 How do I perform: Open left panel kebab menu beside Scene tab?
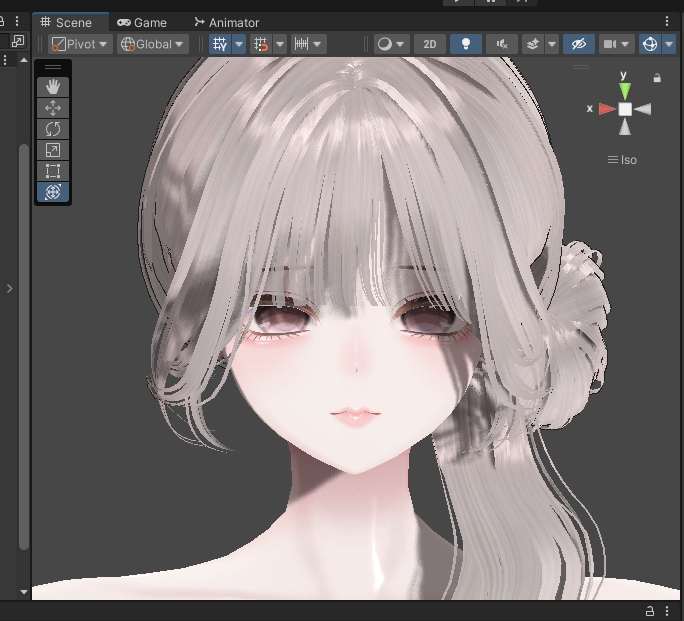tap(17, 21)
